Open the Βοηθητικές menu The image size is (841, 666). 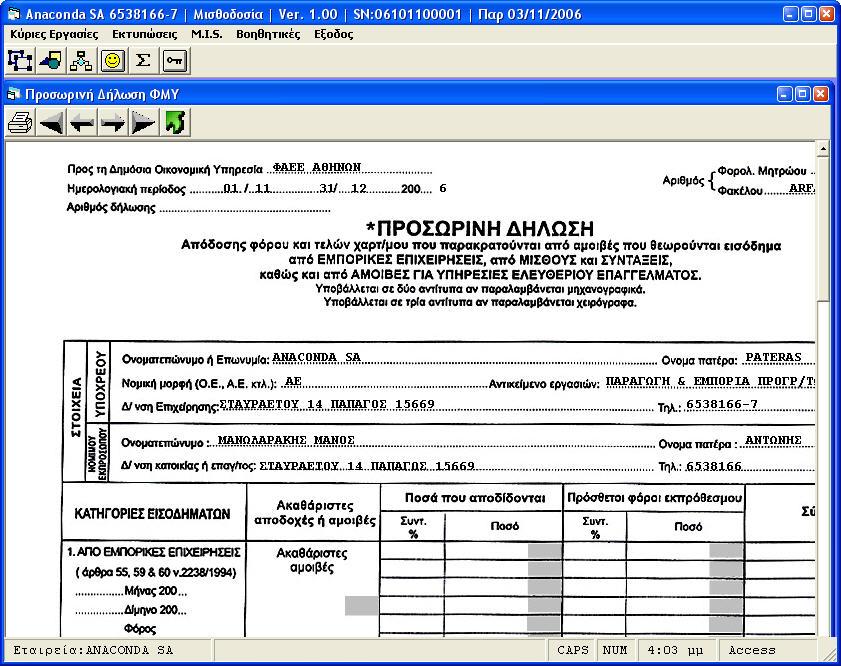pos(268,34)
